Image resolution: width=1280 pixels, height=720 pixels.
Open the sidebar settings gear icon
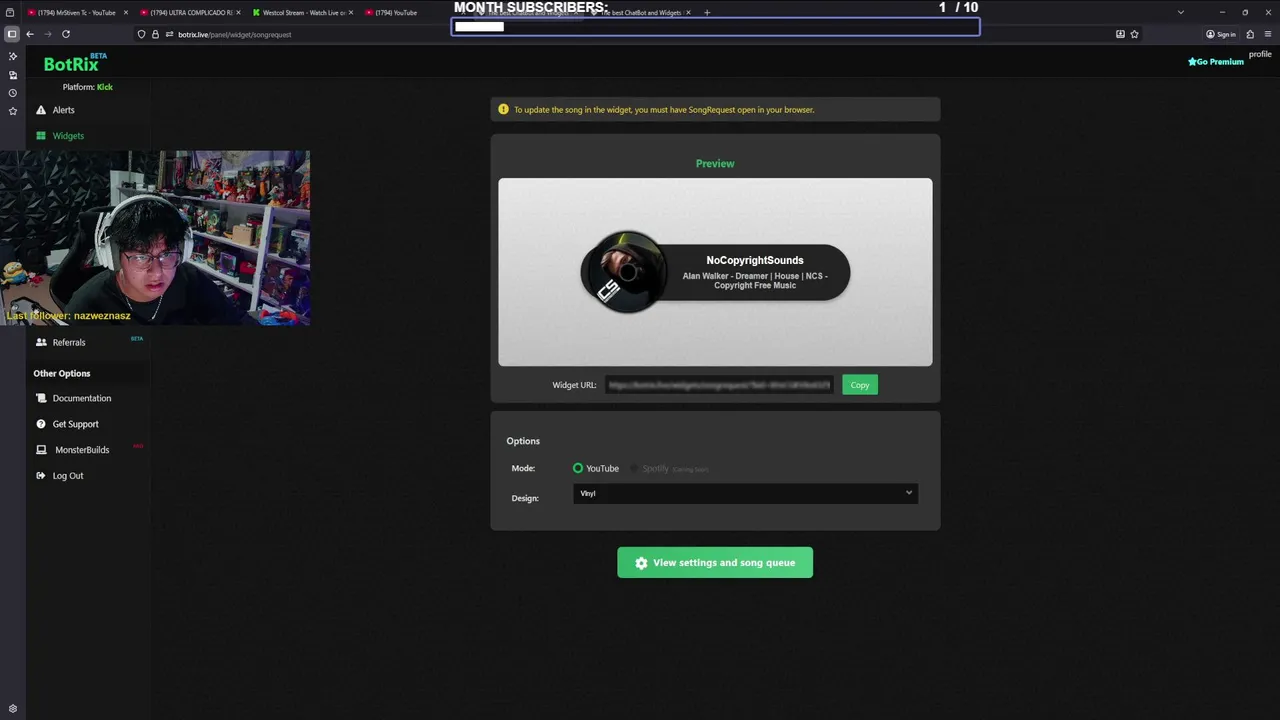(12, 709)
